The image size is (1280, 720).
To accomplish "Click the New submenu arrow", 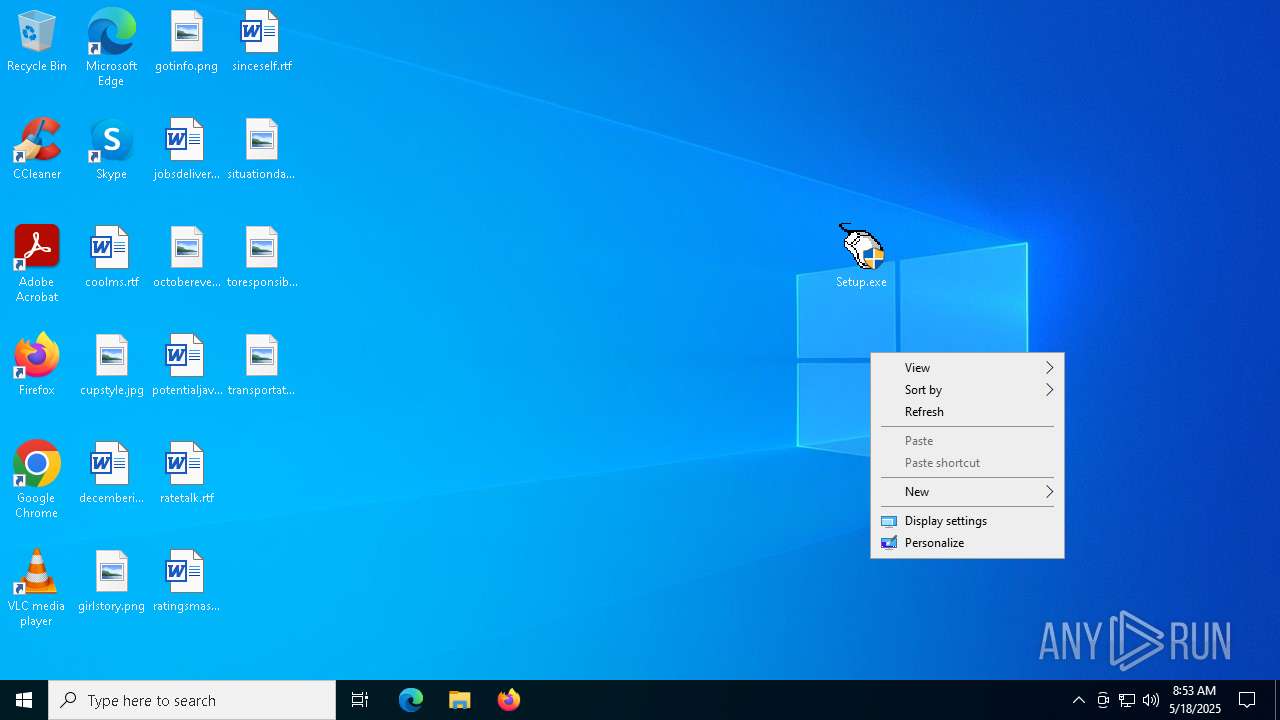I will (x=1049, y=492).
